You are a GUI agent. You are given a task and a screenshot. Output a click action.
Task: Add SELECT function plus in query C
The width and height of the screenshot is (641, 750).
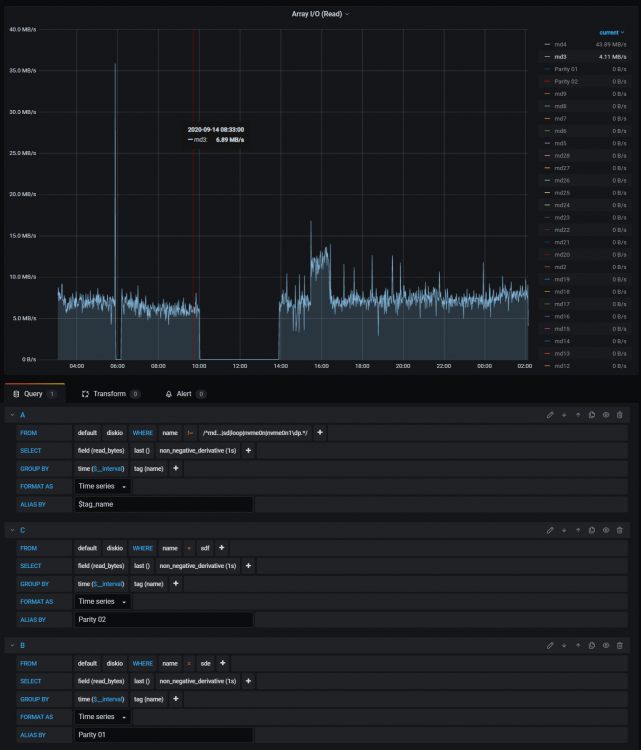[248, 566]
